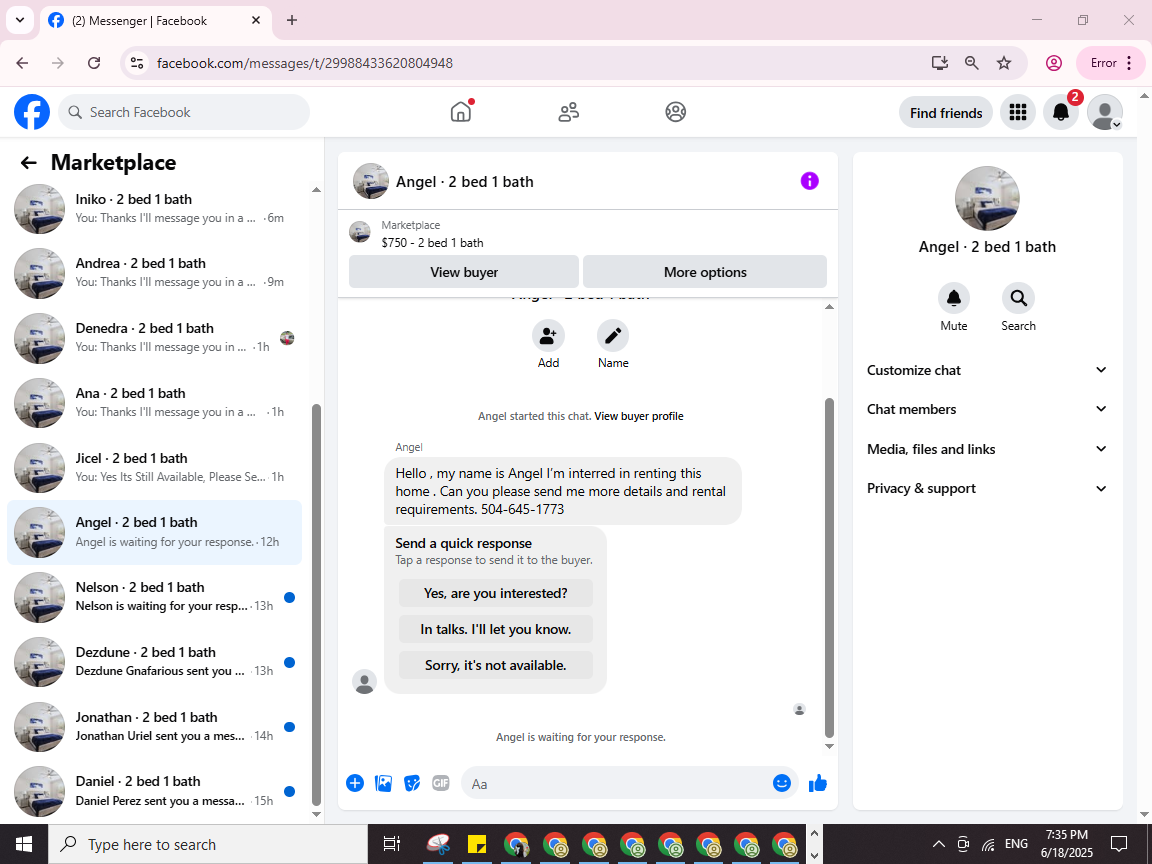Open Daniel 2 bed 1 bath conversation
Viewport: 1152px width, 864px height.
pos(154,791)
